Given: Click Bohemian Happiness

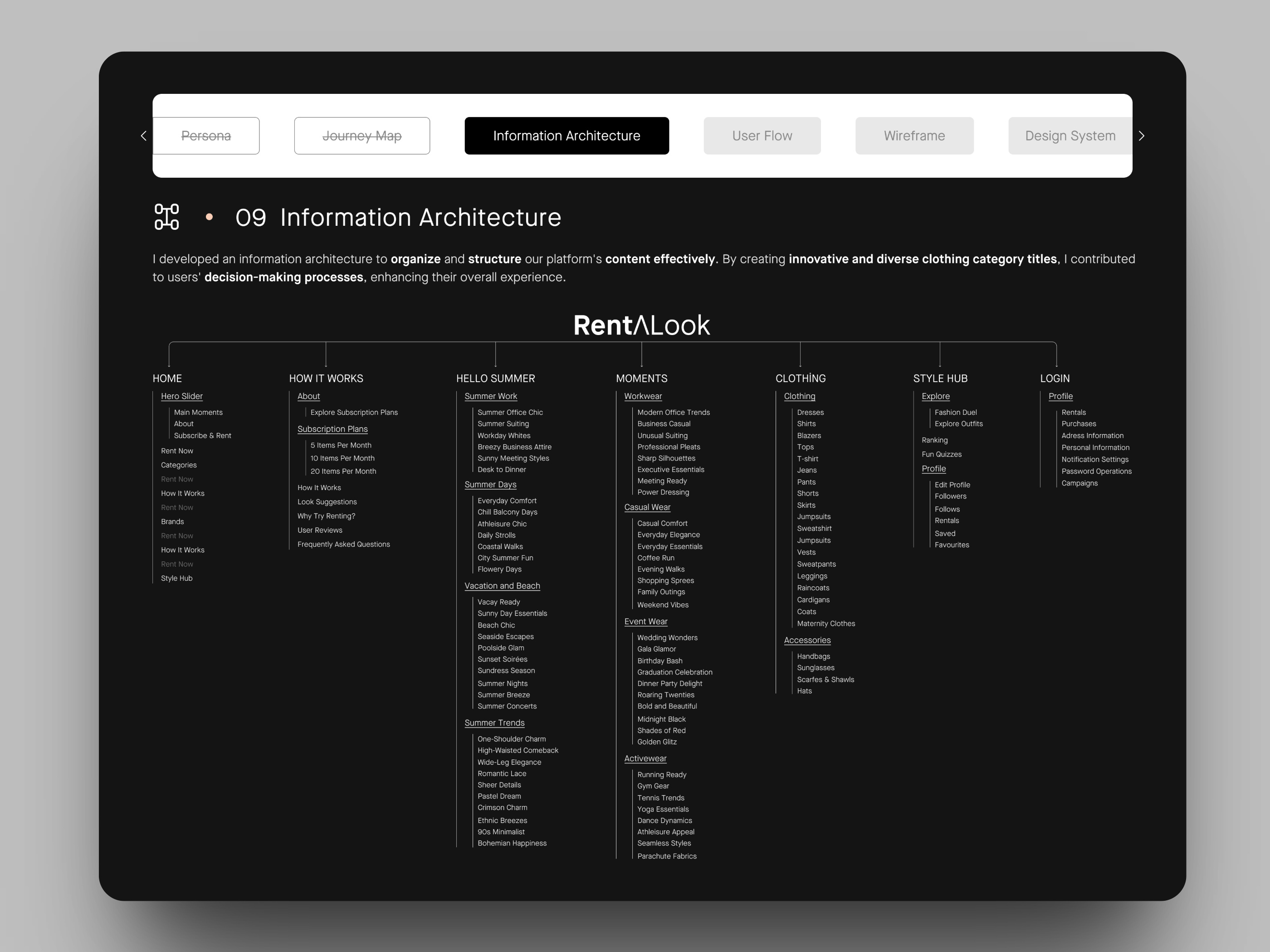Looking at the screenshot, I should coord(512,844).
